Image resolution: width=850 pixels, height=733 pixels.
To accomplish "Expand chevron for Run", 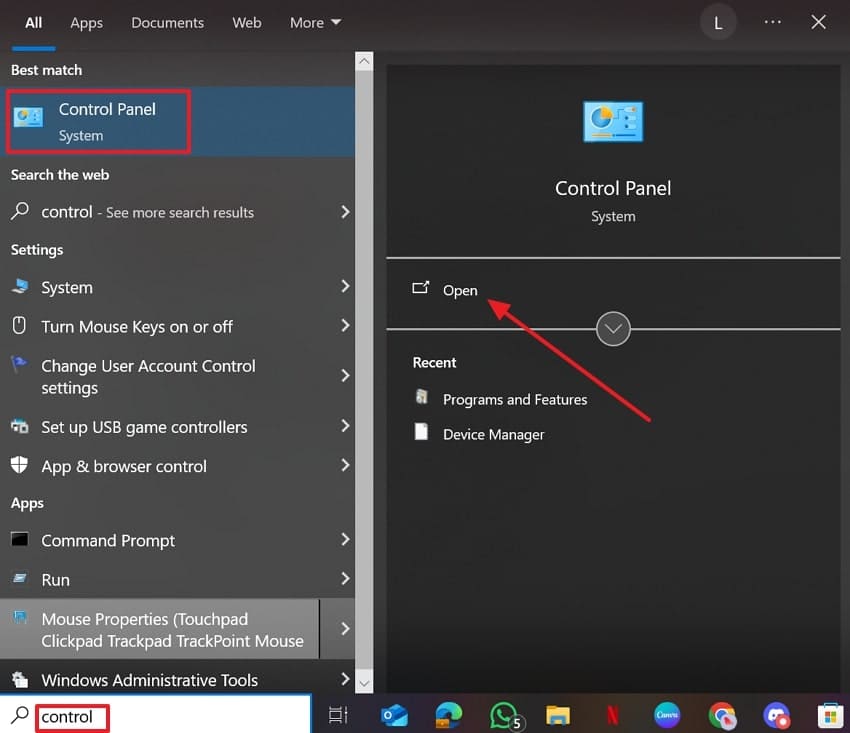I will pos(345,578).
